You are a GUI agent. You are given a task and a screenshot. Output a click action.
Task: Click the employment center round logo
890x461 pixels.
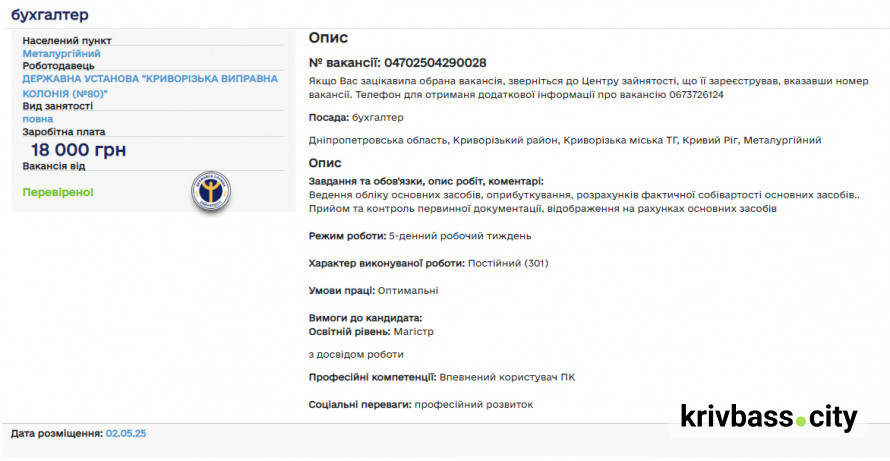click(212, 190)
